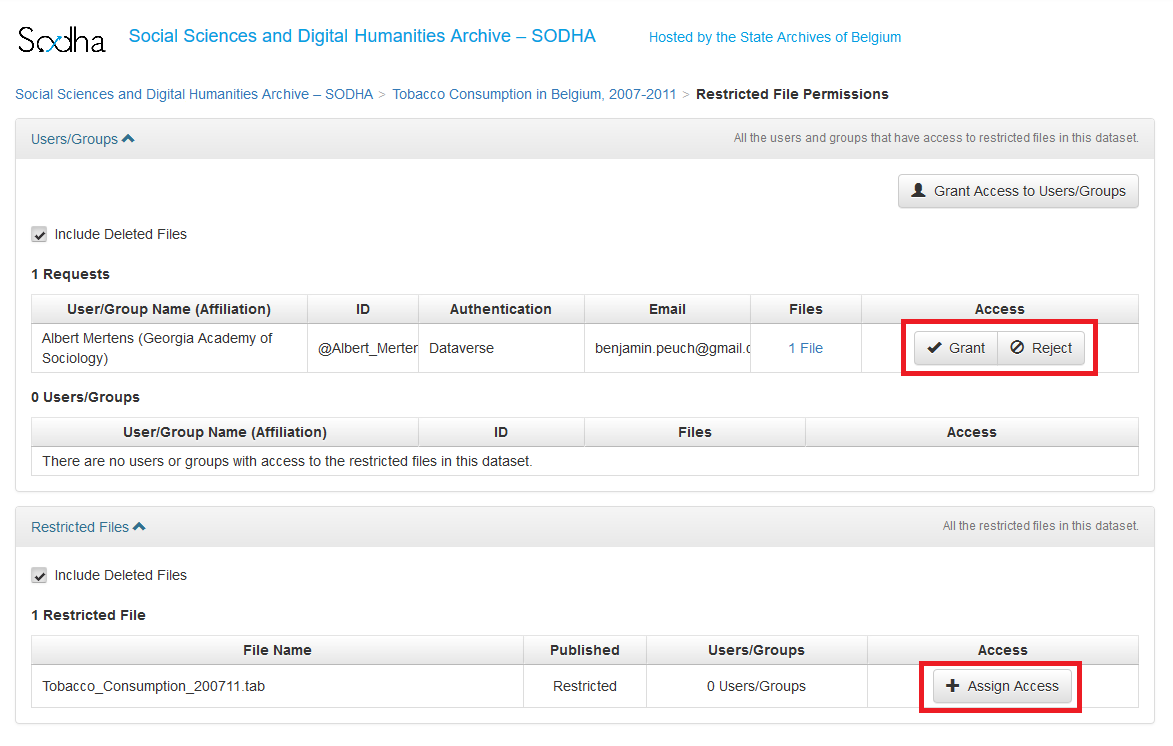Select the 1 Restricted File heading
This screenshot has width=1173, height=746.
click(x=88, y=615)
